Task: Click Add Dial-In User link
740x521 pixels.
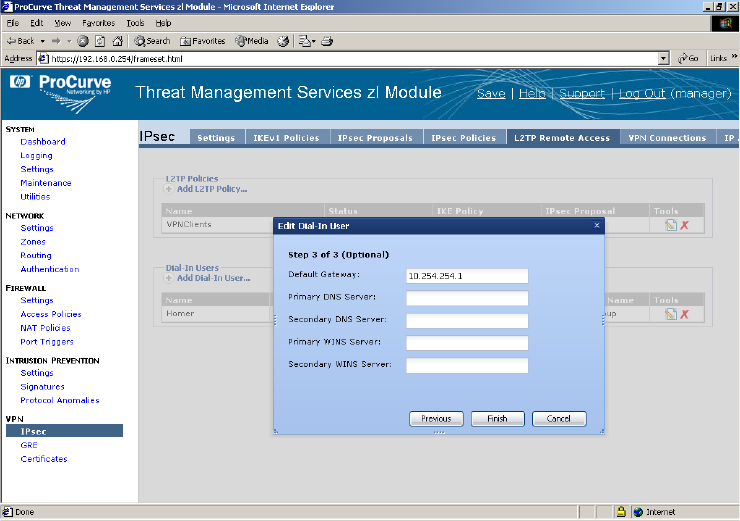Action: [x=213, y=278]
